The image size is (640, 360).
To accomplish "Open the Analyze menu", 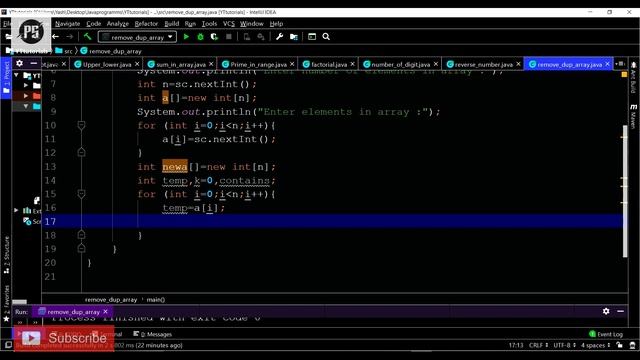I will (118, 24).
